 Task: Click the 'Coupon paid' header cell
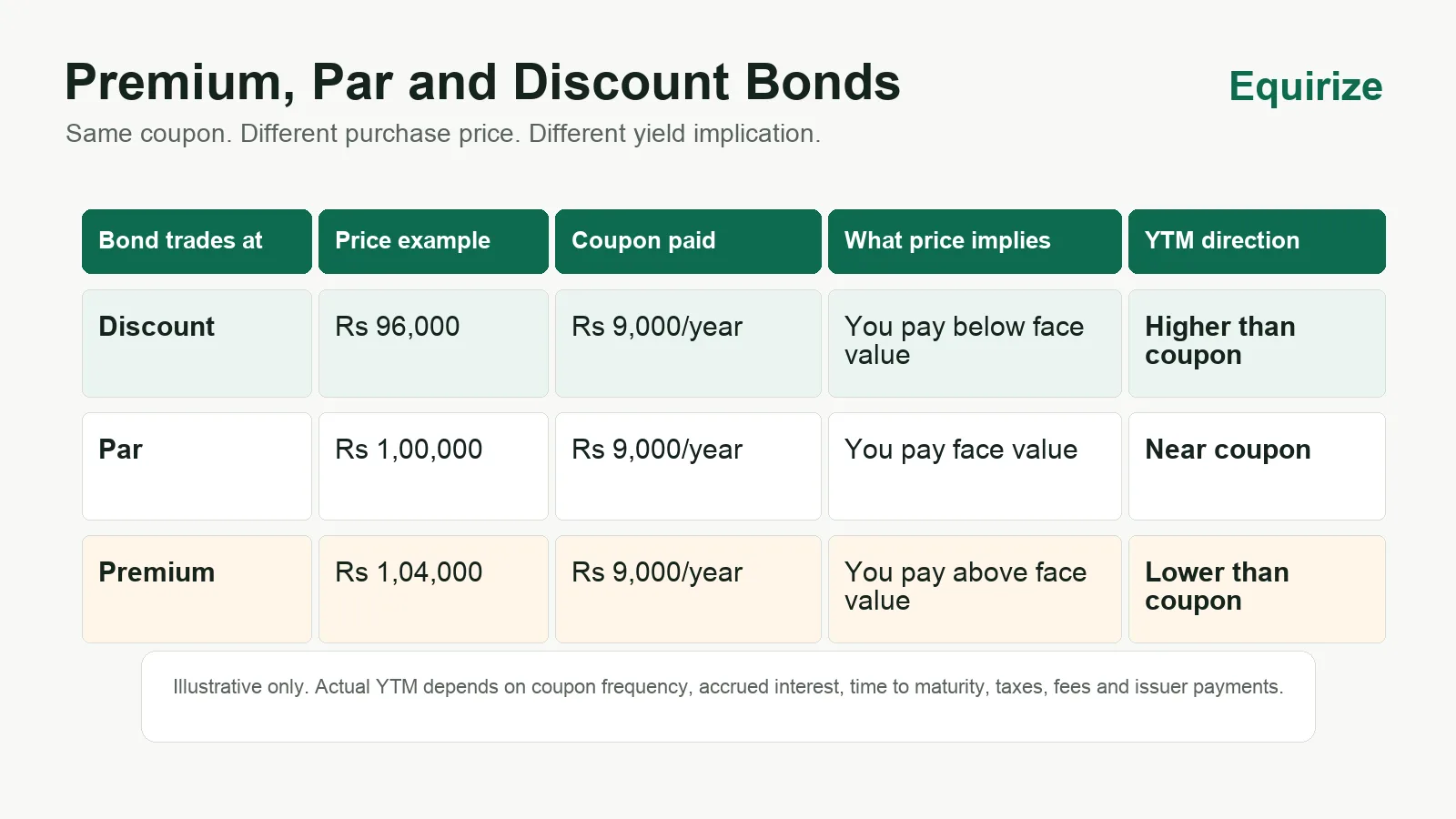(x=688, y=241)
